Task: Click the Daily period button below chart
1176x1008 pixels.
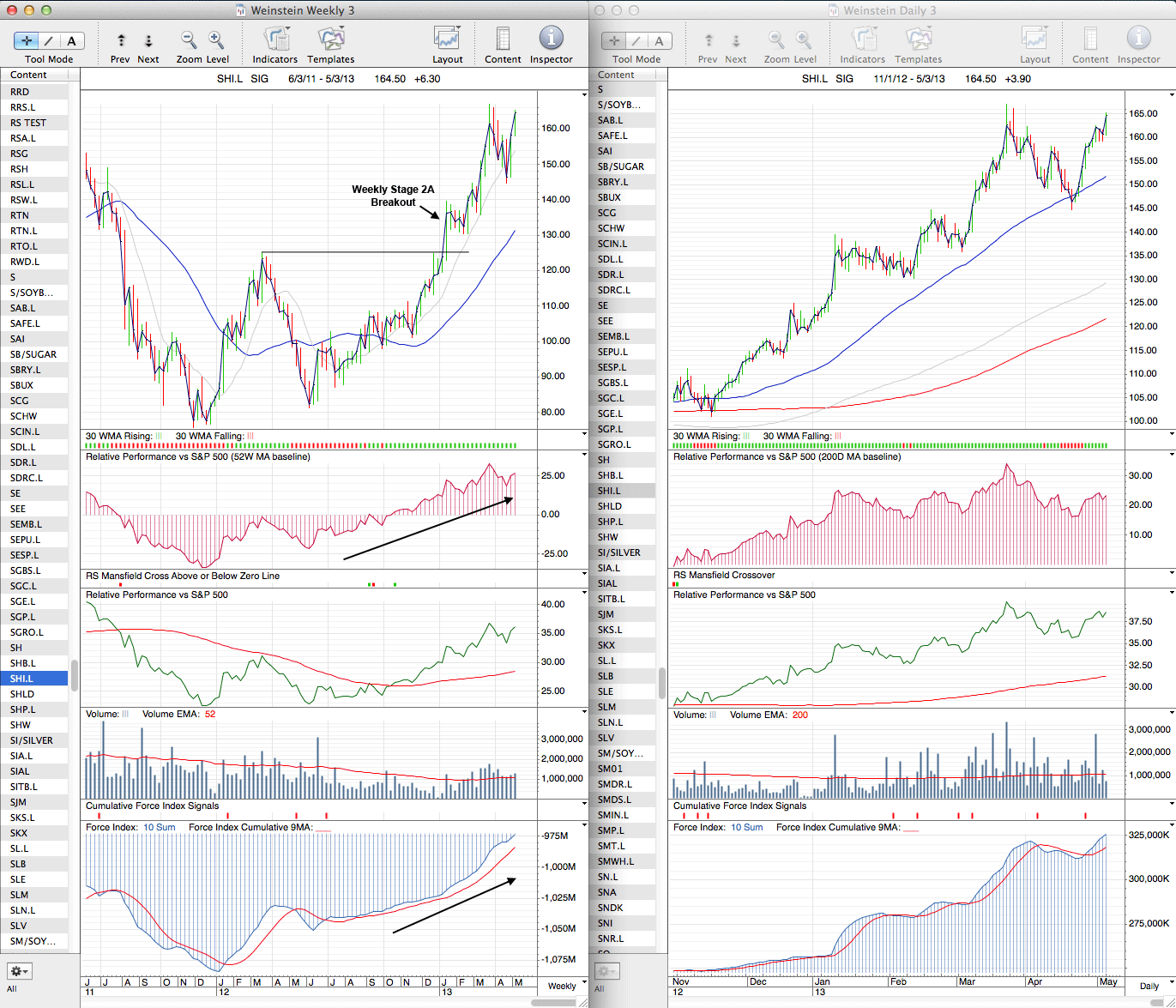Action: (1149, 986)
